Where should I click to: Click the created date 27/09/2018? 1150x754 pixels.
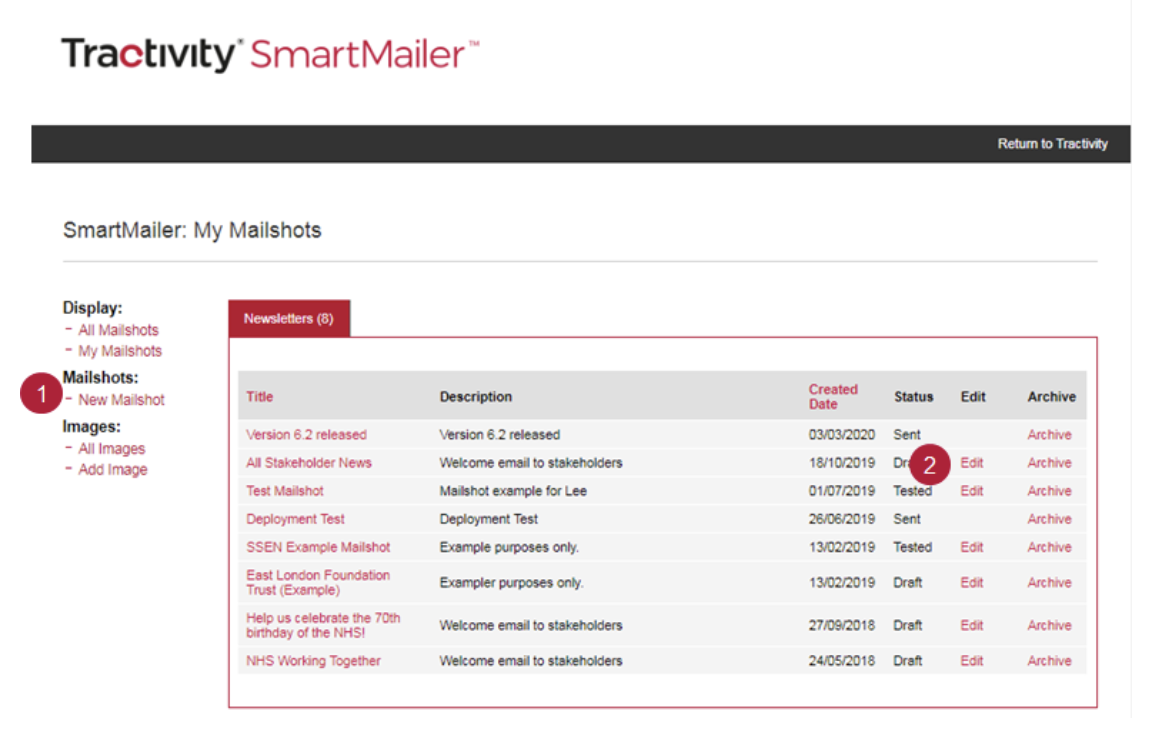pyautogui.click(x=842, y=626)
